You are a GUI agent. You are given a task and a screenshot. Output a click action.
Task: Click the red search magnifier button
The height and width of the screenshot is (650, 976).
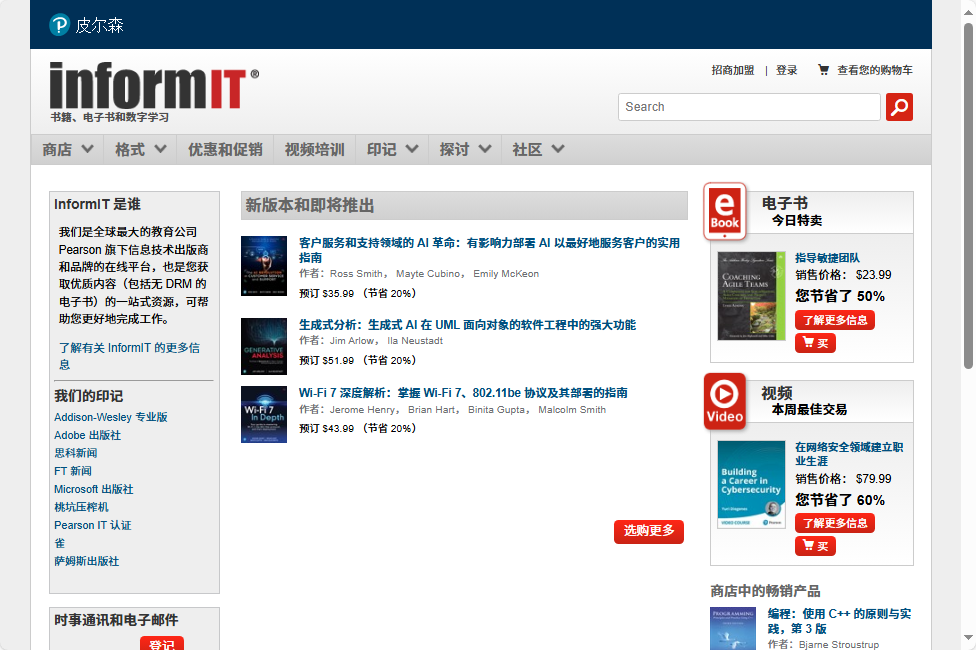(x=899, y=107)
